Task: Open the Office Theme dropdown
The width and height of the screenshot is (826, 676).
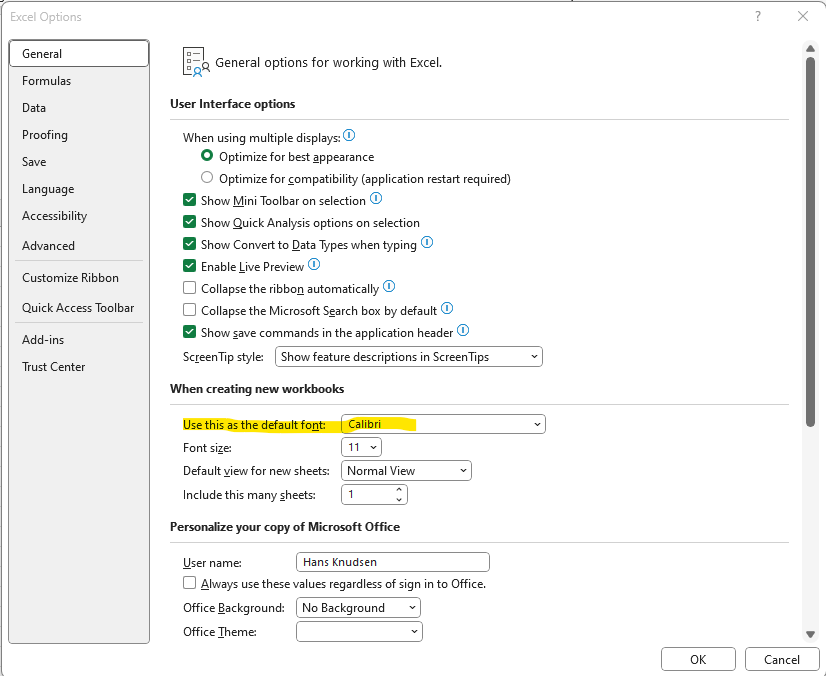Action: click(x=359, y=631)
